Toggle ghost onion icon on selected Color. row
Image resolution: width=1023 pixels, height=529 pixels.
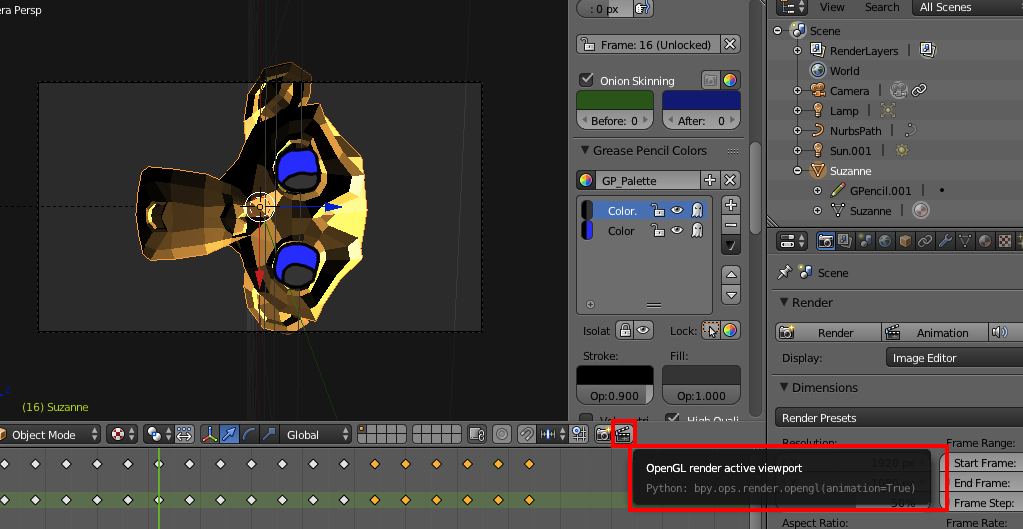coord(697,211)
